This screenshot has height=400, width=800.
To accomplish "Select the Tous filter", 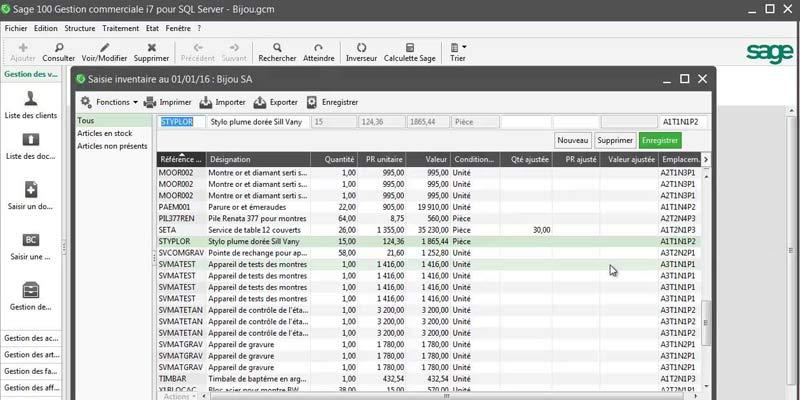I will [114, 121].
